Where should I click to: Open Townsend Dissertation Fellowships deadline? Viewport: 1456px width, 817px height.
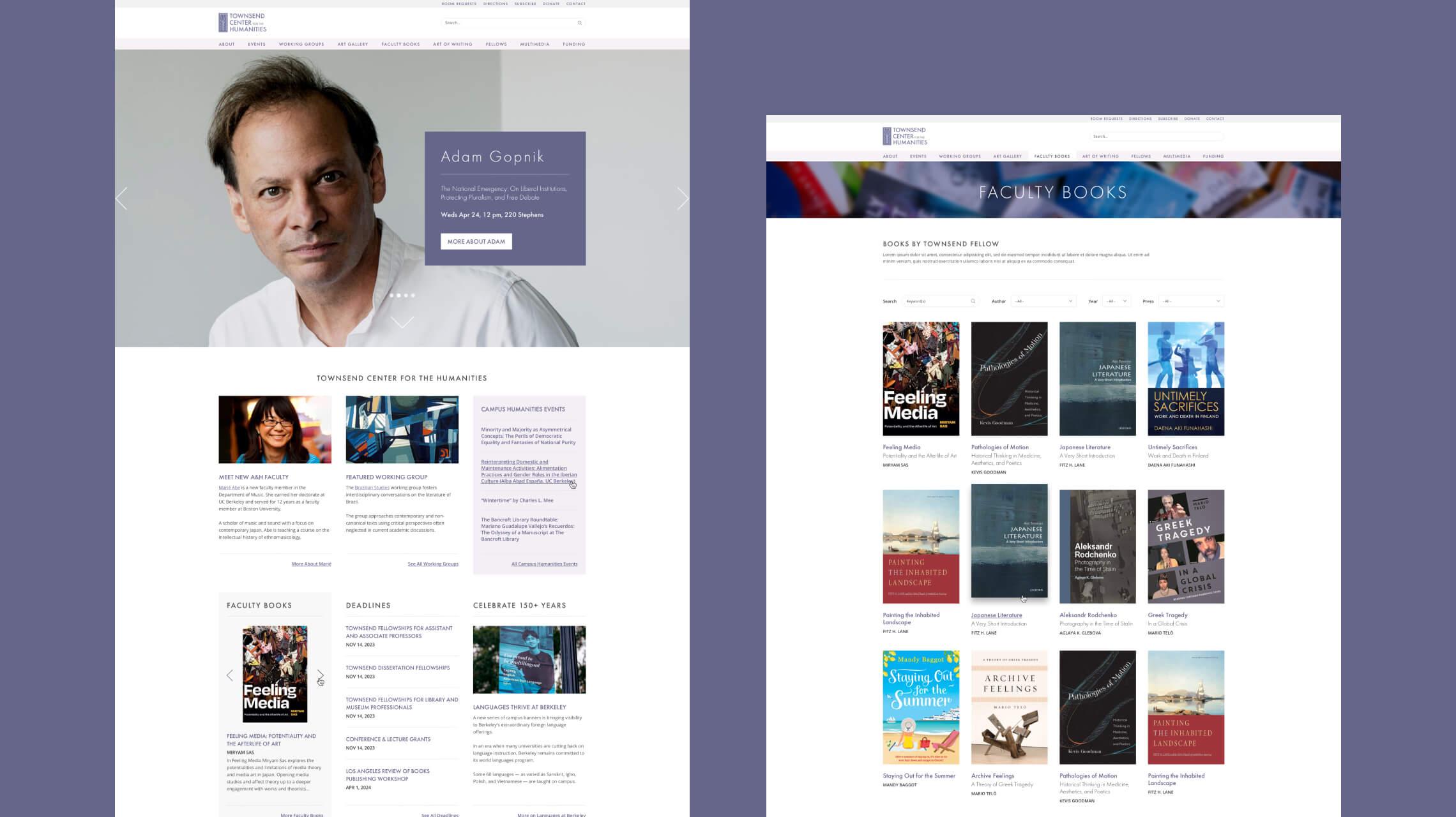(x=398, y=668)
